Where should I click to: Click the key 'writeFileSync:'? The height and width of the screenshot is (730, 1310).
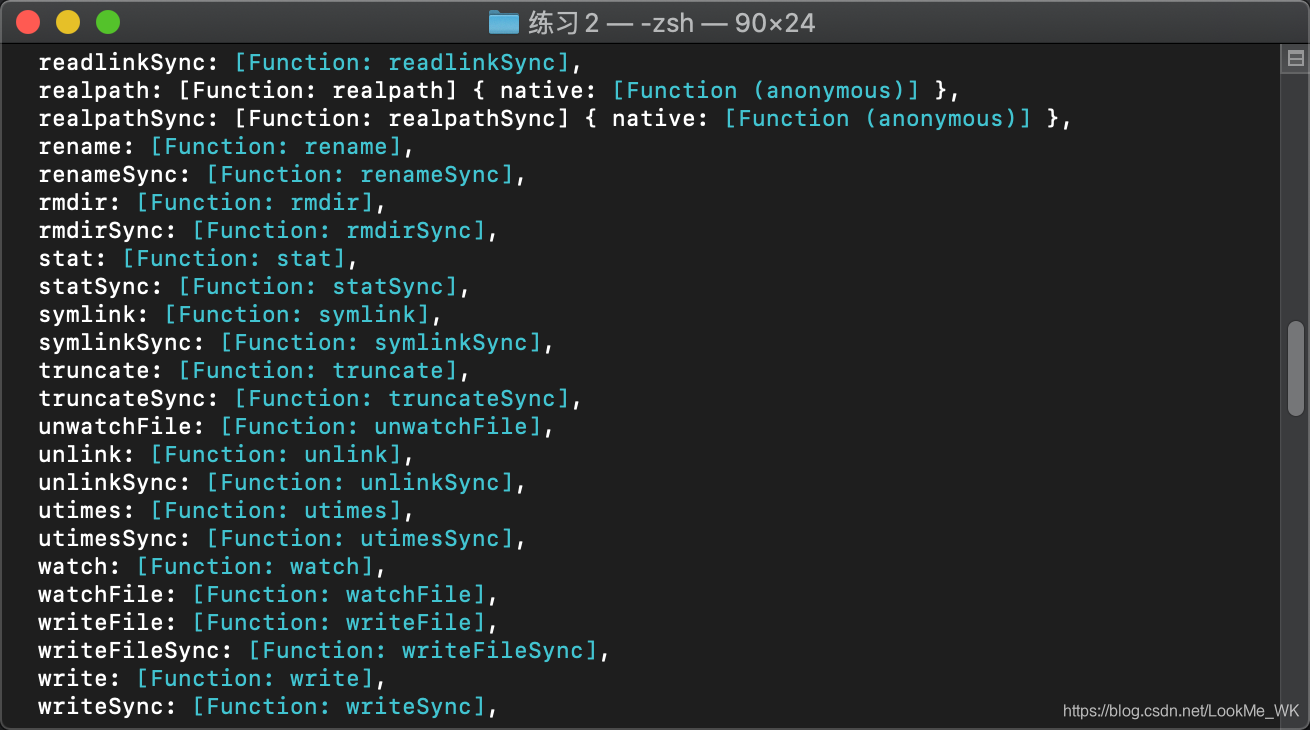point(136,651)
